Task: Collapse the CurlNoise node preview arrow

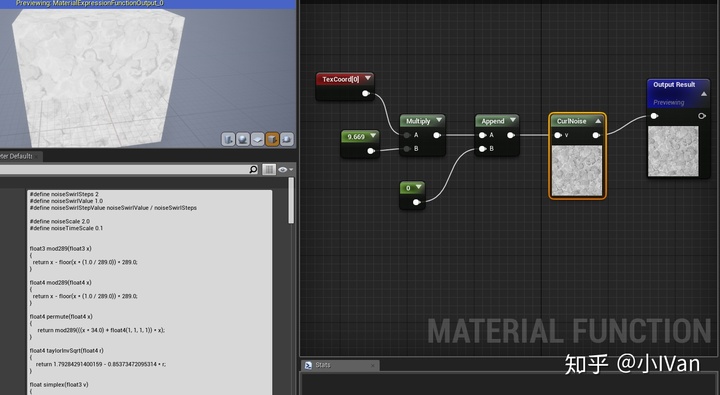Action: tap(598, 121)
